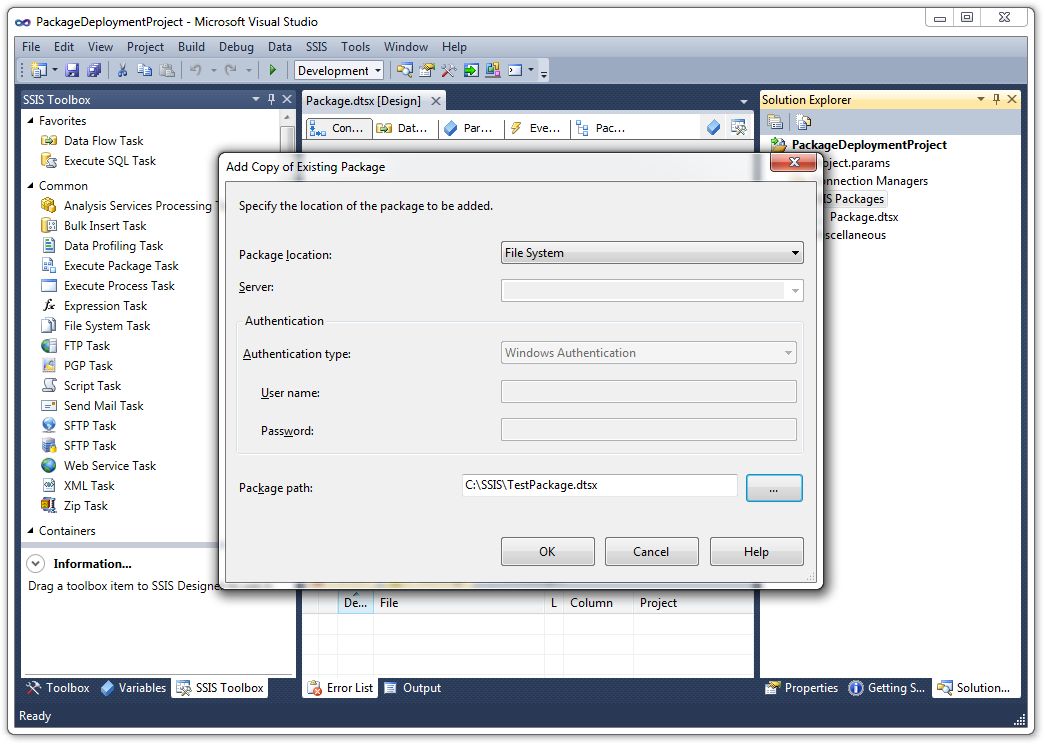Collapse the Information section chevron

[x=35, y=563]
